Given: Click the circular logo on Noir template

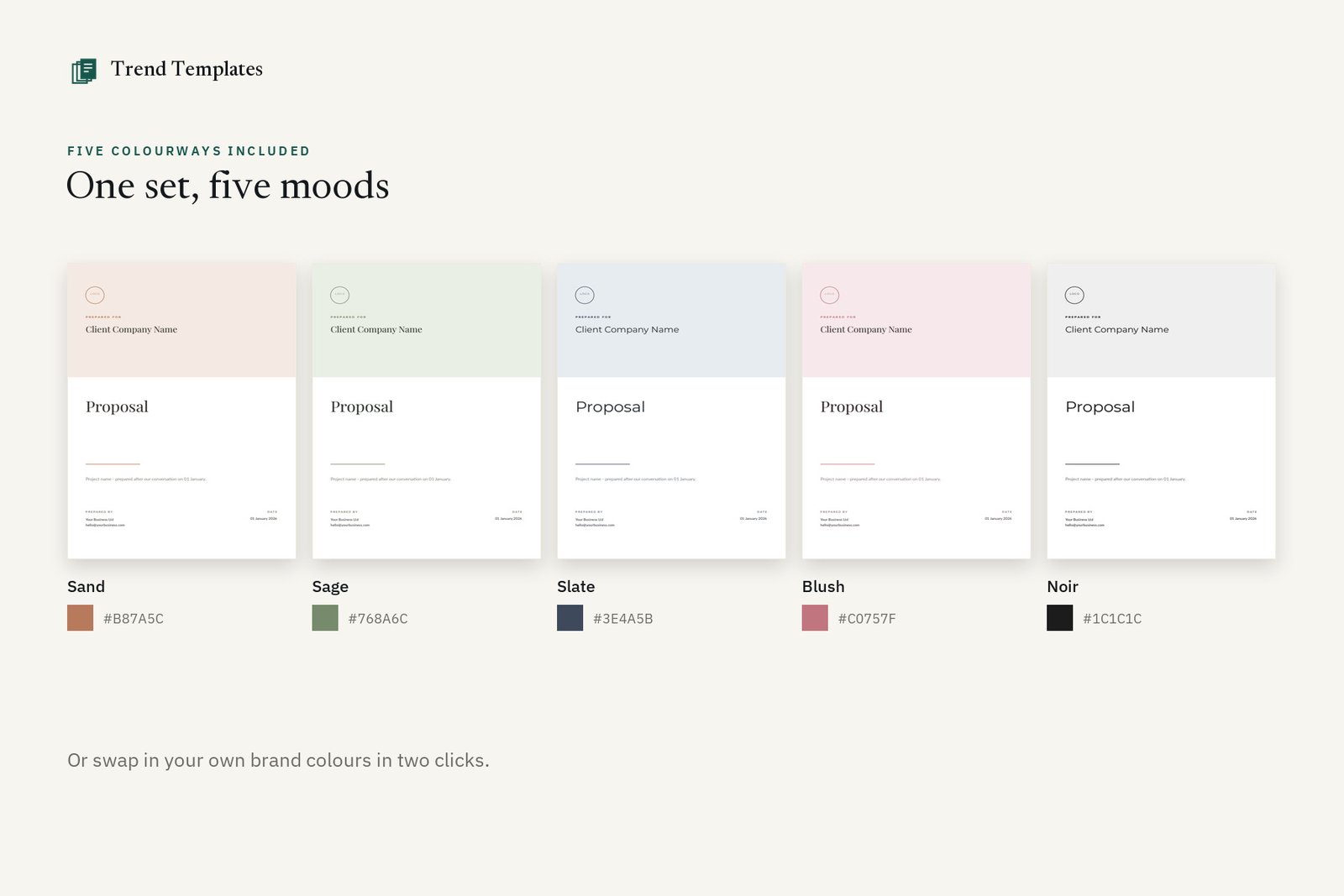Looking at the screenshot, I should [1074, 295].
